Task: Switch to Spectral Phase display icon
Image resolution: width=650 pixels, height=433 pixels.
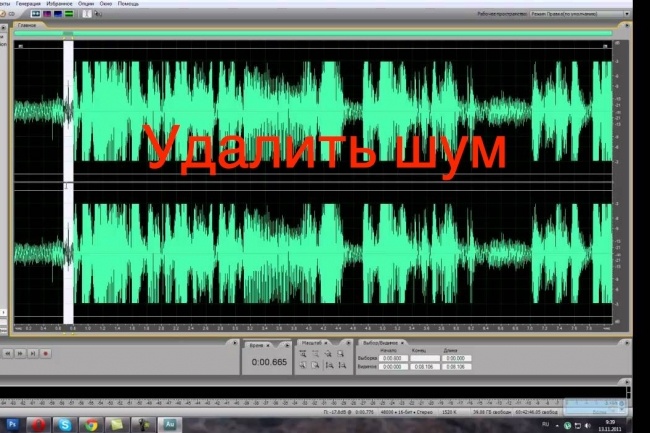Action: point(69,14)
